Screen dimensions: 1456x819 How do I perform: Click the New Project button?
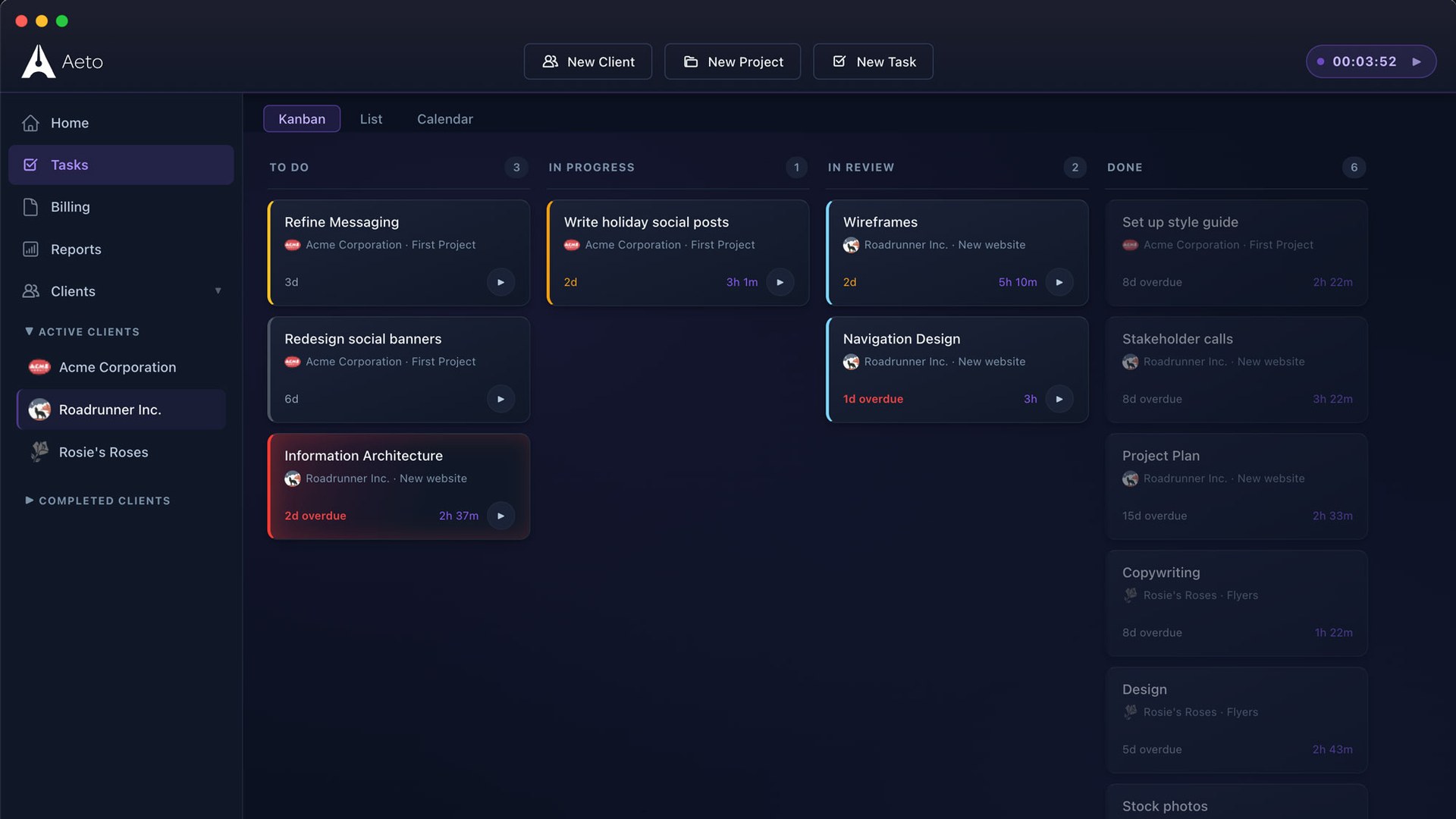click(733, 61)
